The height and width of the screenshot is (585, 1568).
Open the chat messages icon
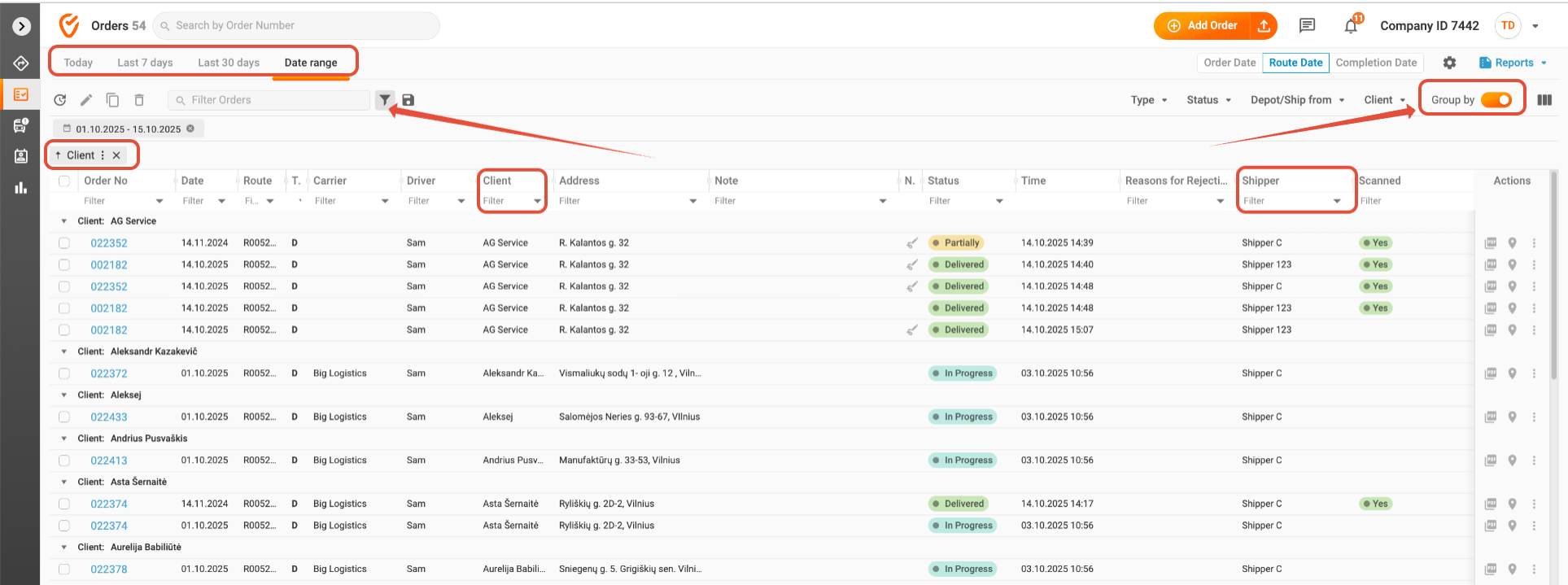[x=1307, y=26]
